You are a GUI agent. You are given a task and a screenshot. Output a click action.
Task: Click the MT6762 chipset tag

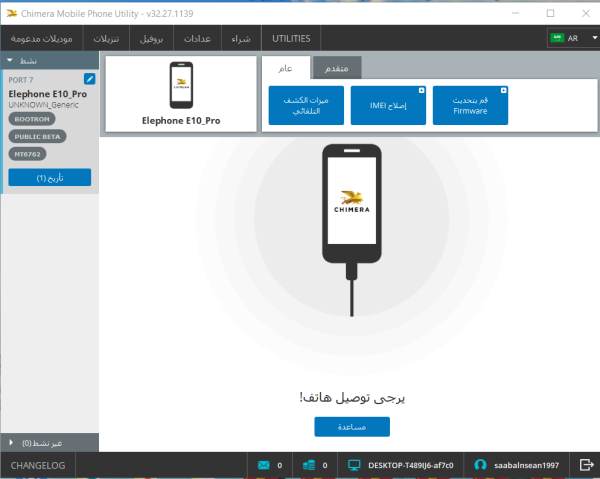tap(28, 154)
